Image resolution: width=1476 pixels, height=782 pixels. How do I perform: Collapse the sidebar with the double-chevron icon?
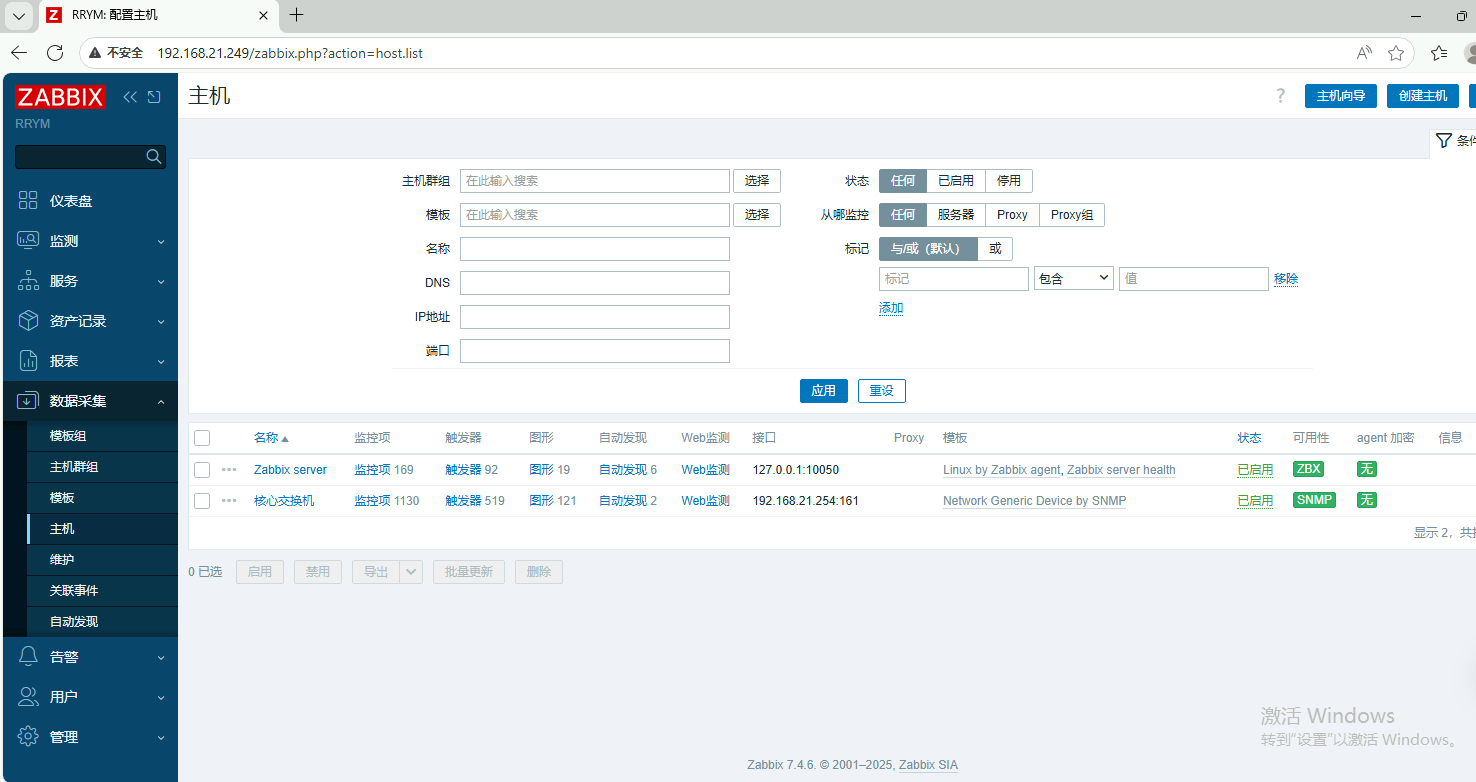(x=129, y=97)
